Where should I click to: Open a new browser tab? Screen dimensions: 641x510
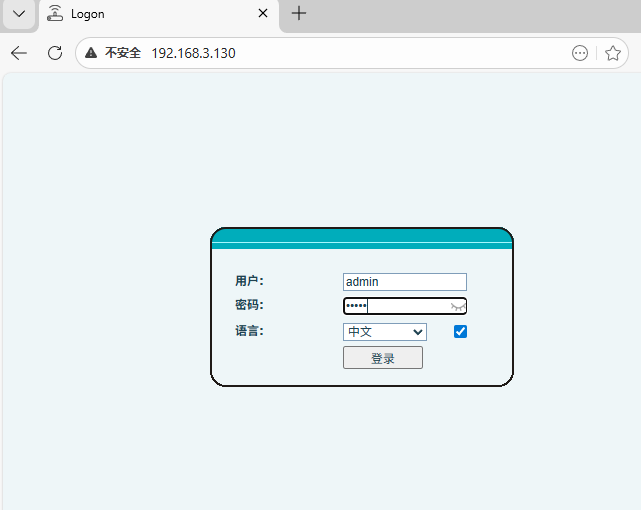click(298, 14)
